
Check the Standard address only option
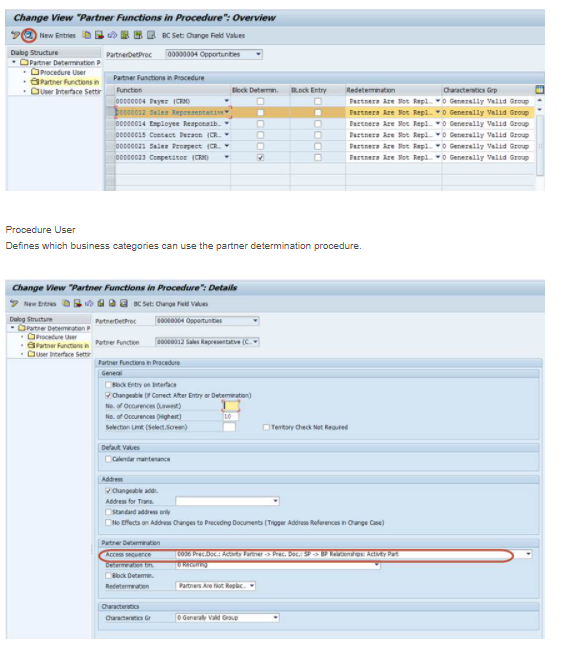pyautogui.click(x=108, y=512)
